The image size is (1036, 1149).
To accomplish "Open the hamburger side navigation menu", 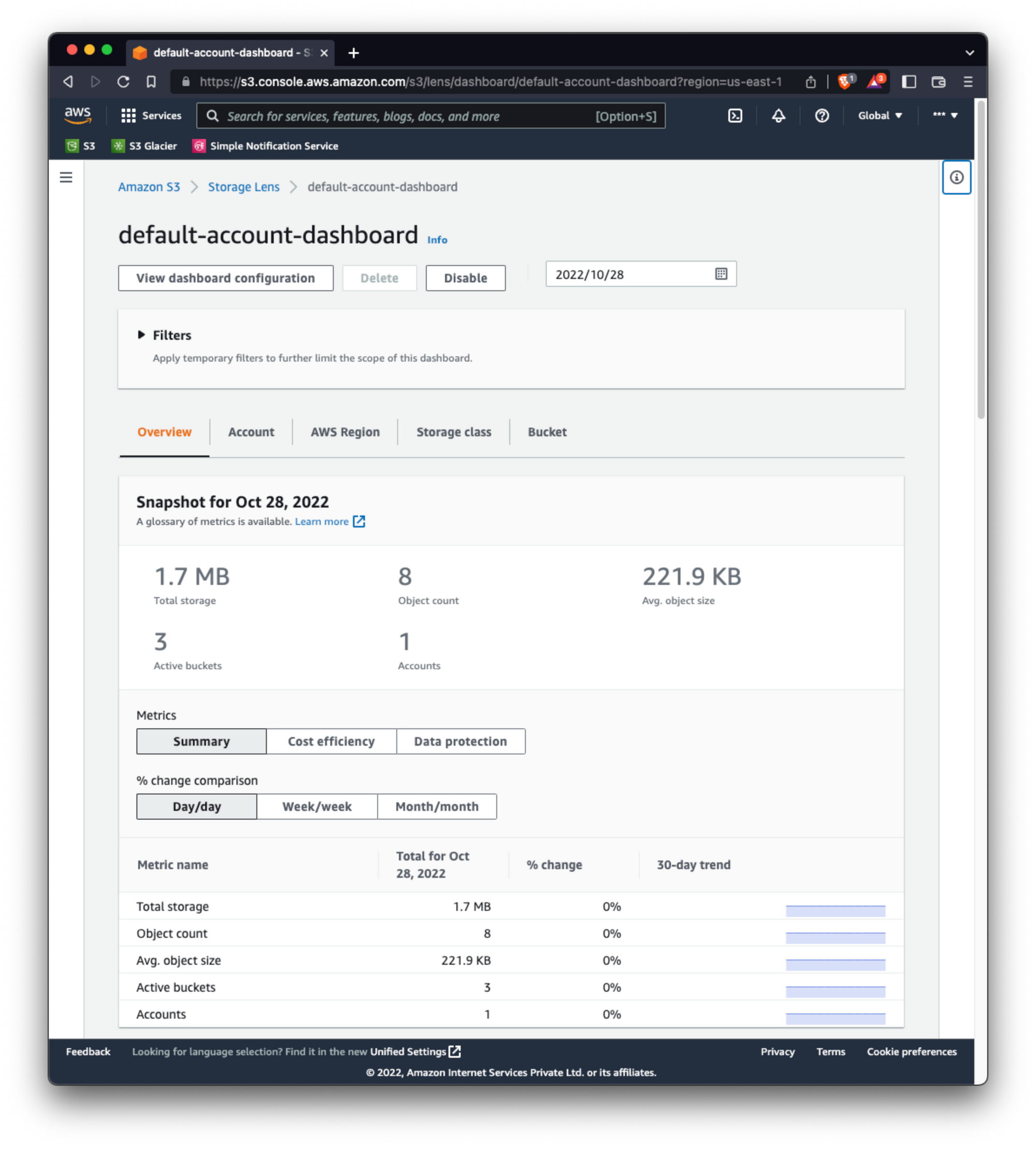I will (66, 177).
